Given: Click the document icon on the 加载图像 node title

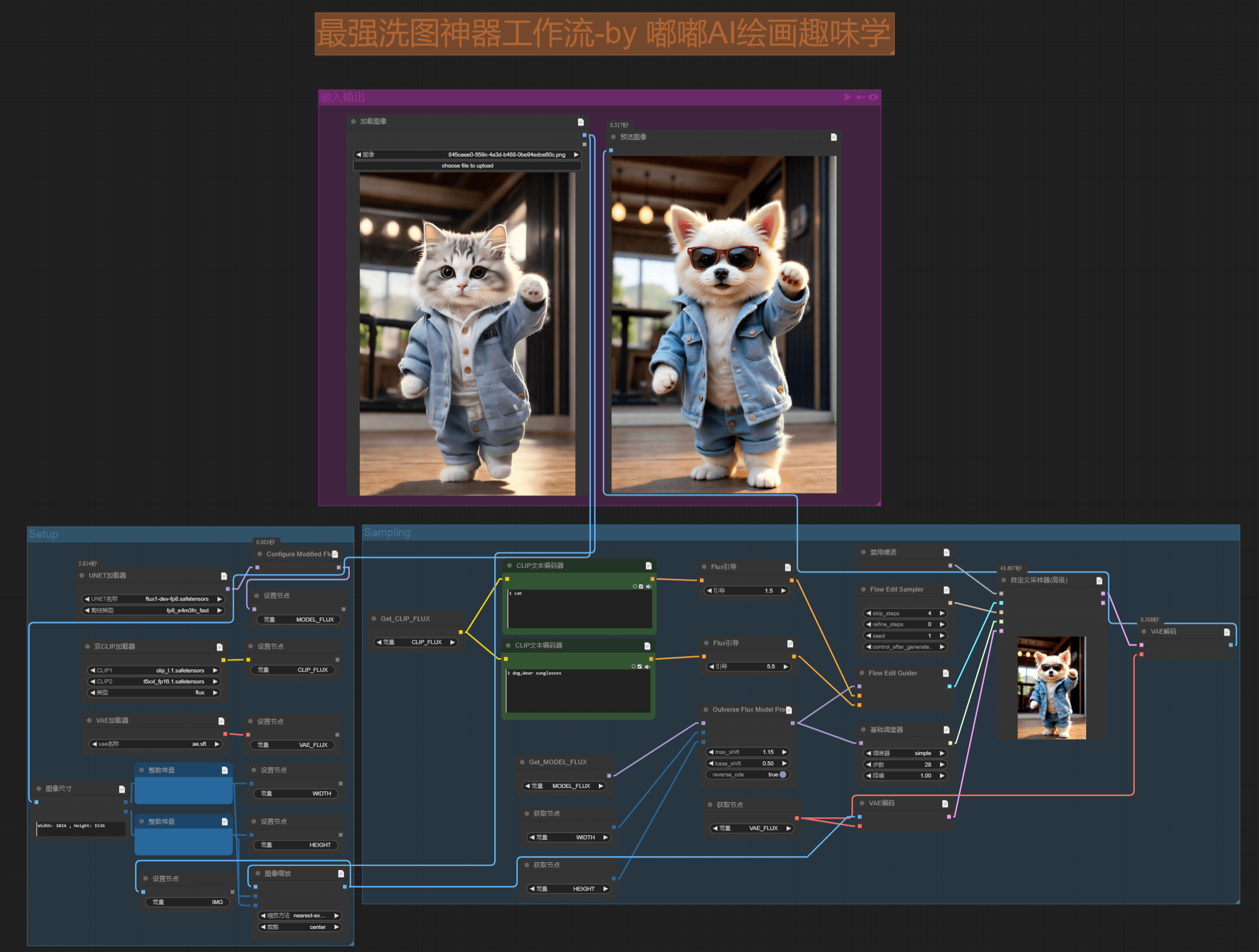Looking at the screenshot, I should pyautogui.click(x=580, y=122).
